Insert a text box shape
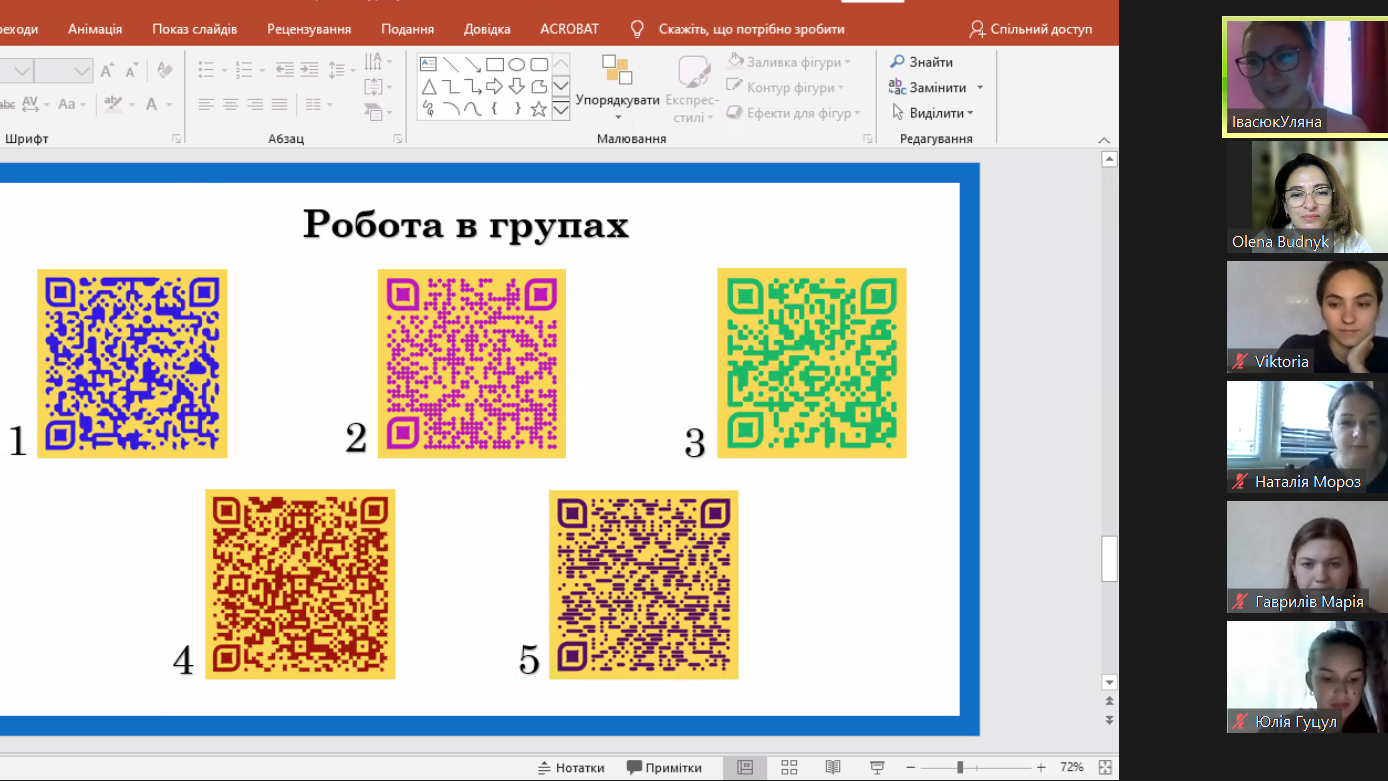Screen dimensions: 1388x781 (428, 65)
